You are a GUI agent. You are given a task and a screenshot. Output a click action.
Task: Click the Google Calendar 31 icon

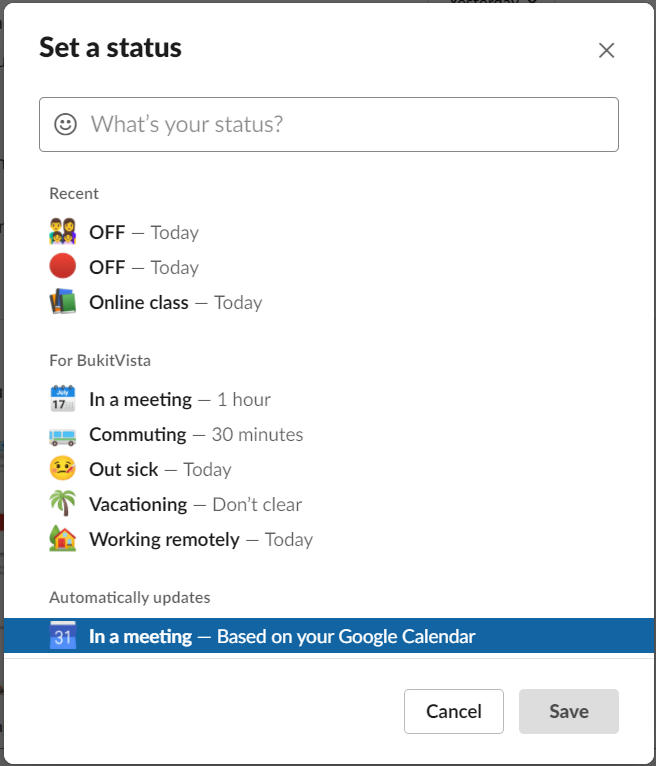click(x=63, y=636)
